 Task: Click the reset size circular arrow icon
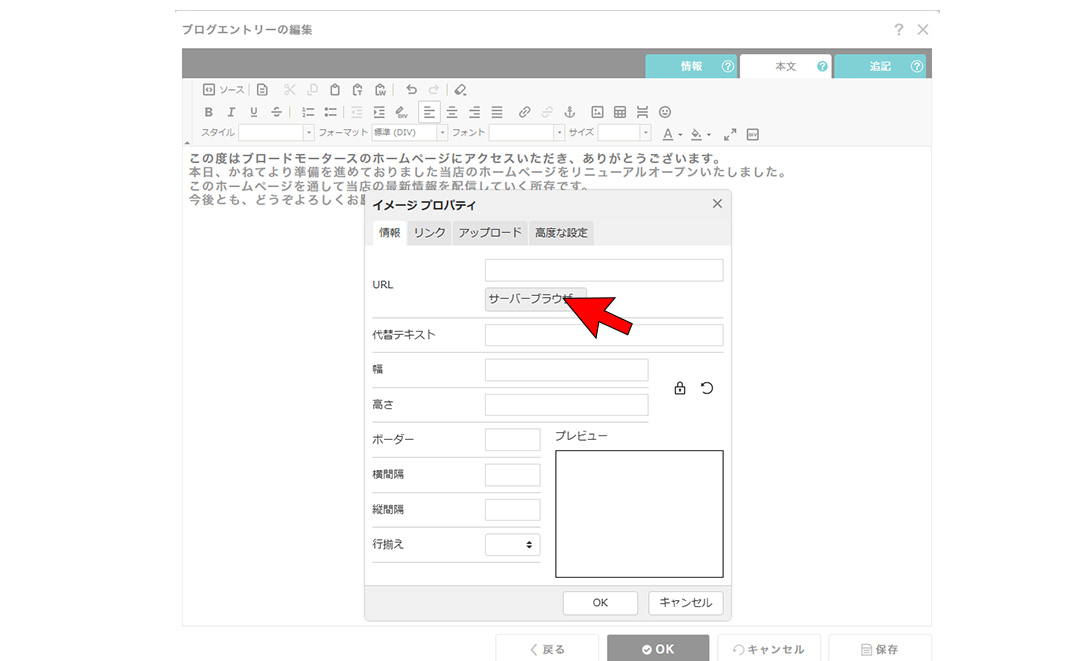tap(707, 388)
